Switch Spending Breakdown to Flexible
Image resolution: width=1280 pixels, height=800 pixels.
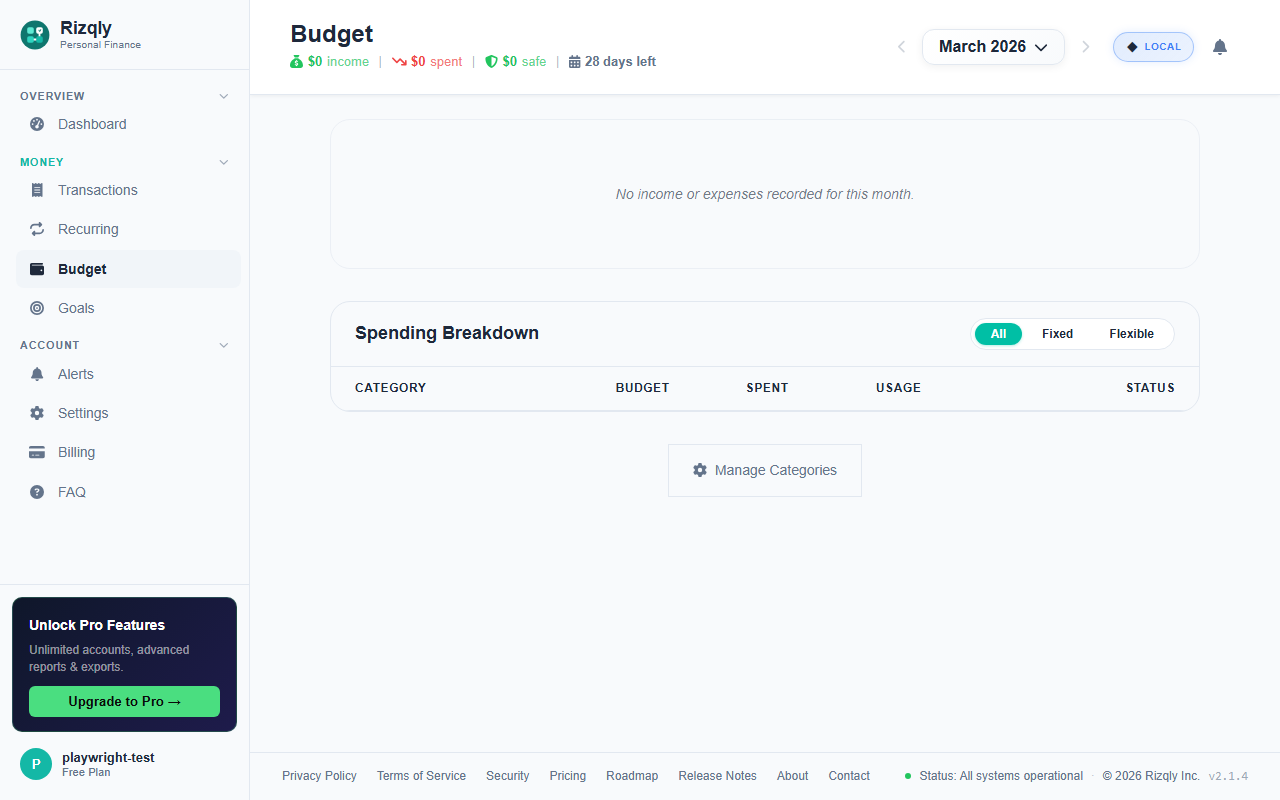click(x=1131, y=333)
